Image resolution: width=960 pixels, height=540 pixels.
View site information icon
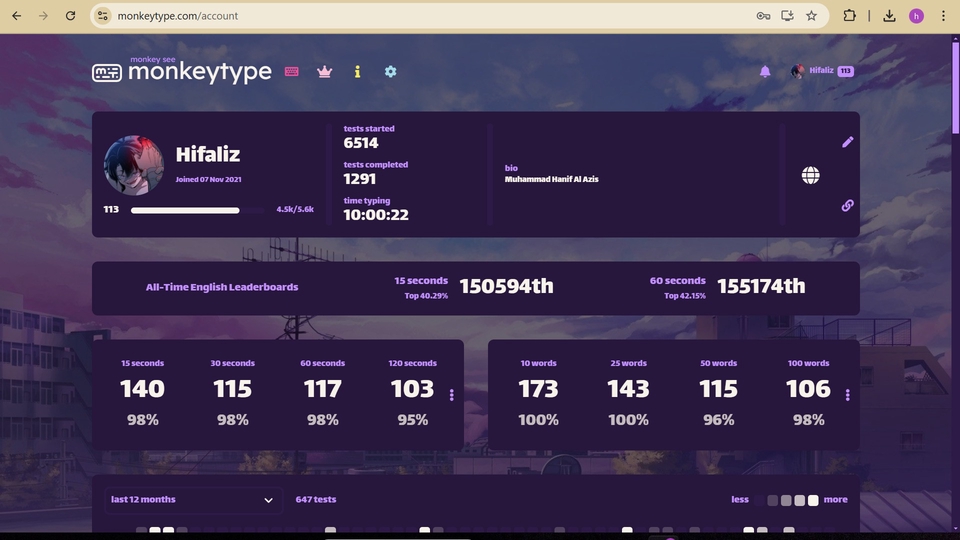coord(103,16)
